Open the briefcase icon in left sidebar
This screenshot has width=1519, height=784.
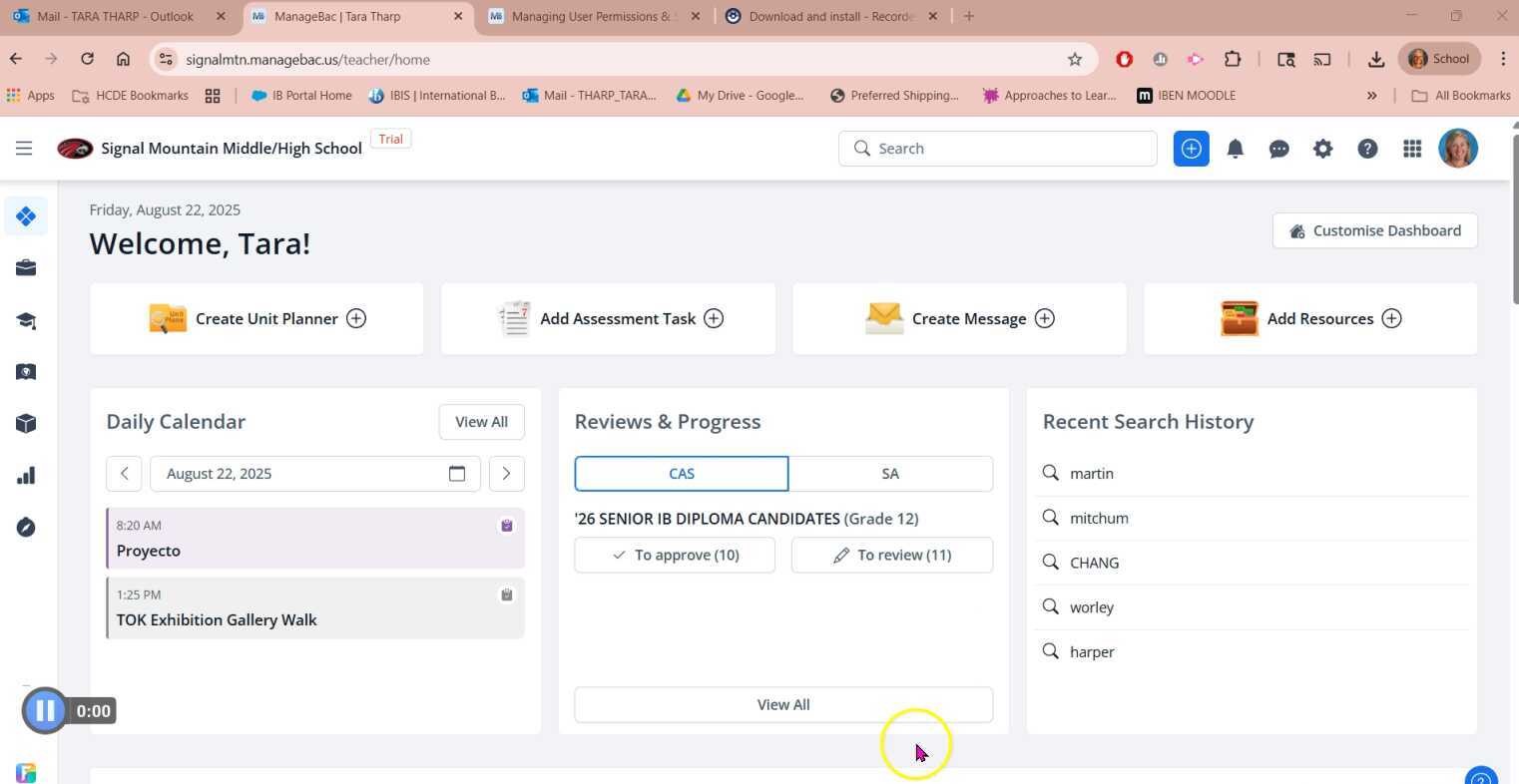point(26,267)
